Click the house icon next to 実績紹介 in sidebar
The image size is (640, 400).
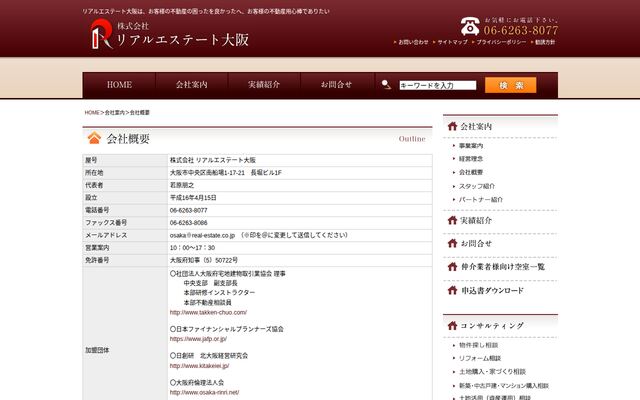(x=452, y=220)
